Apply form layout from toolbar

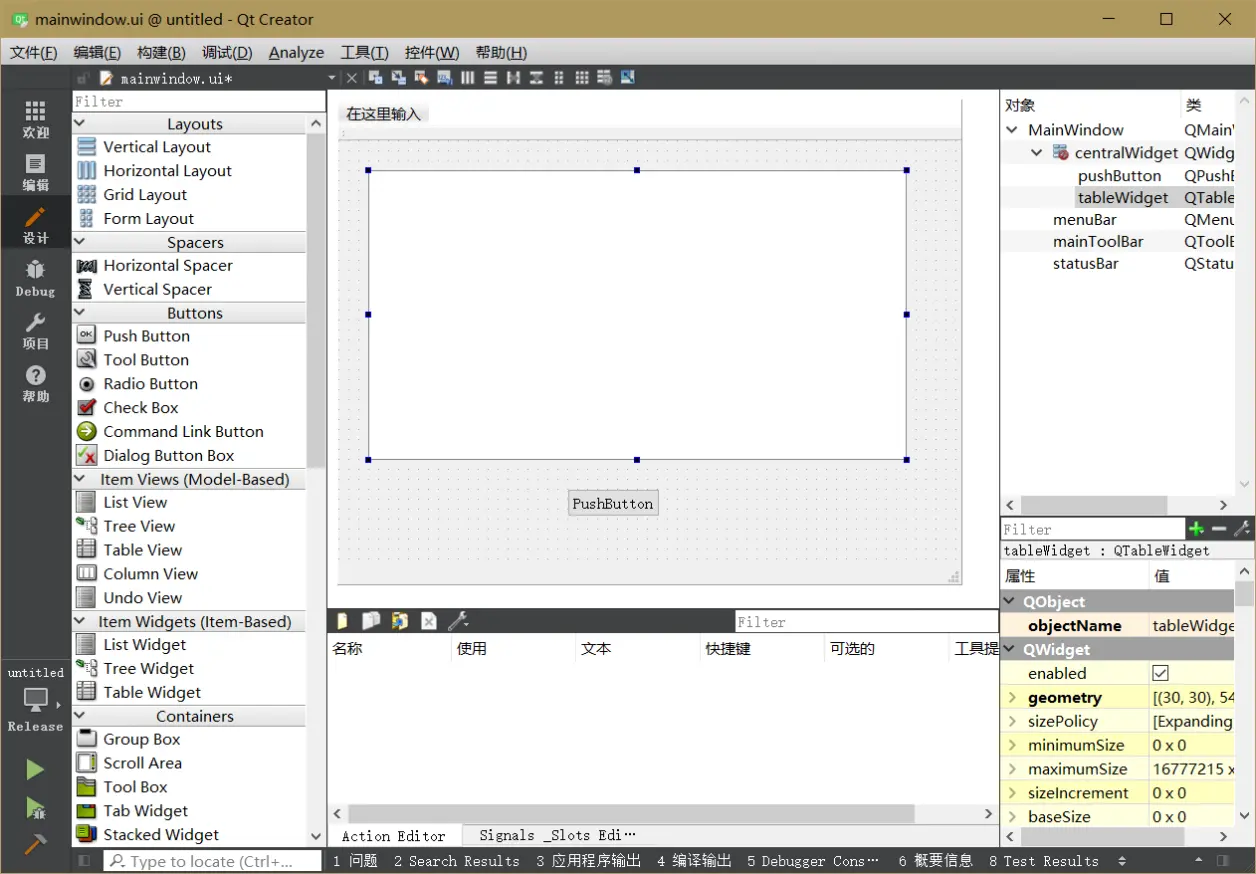(x=558, y=78)
